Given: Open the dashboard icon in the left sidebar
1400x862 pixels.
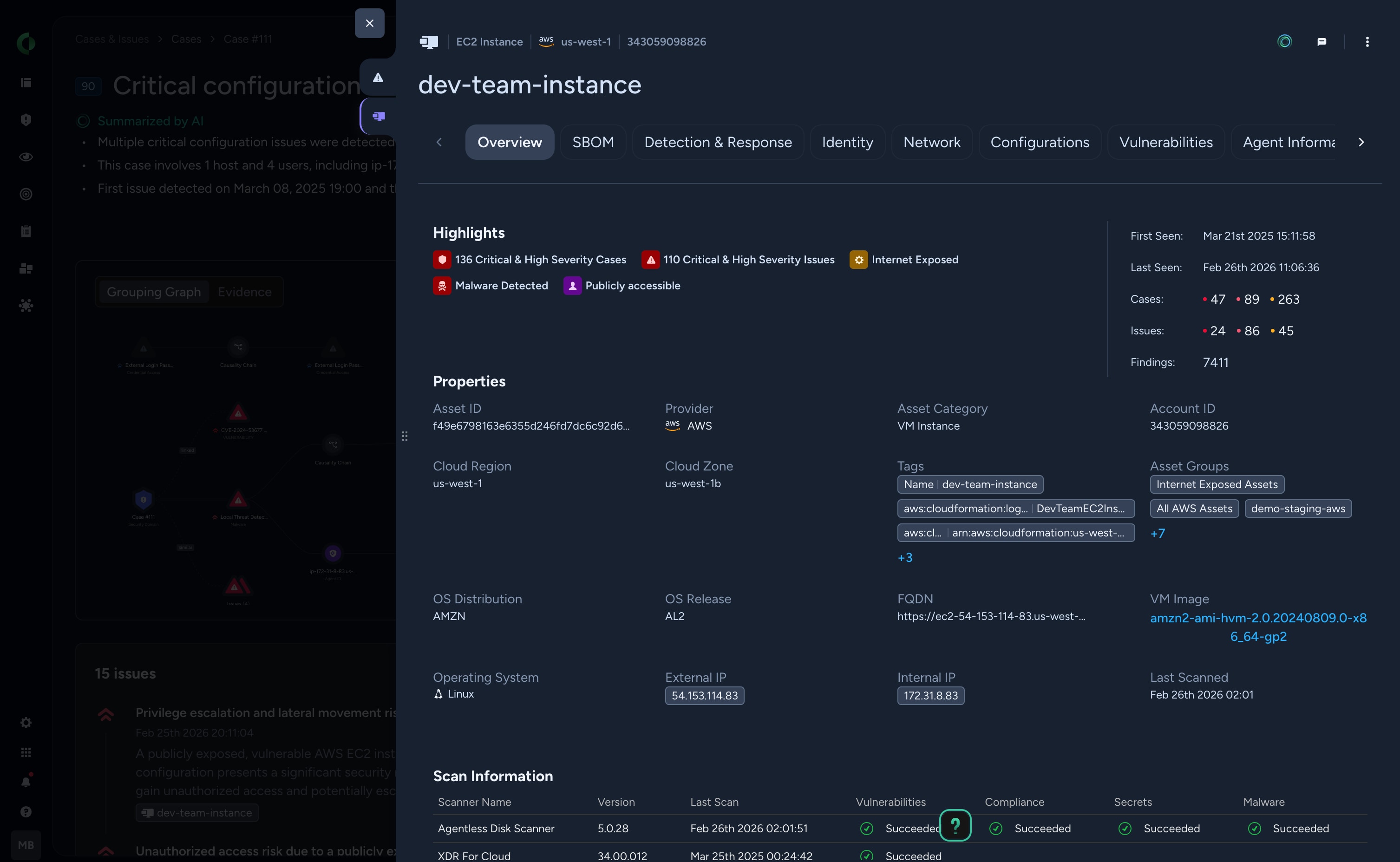Looking at the screenshot, I should (x=26, y=83).
